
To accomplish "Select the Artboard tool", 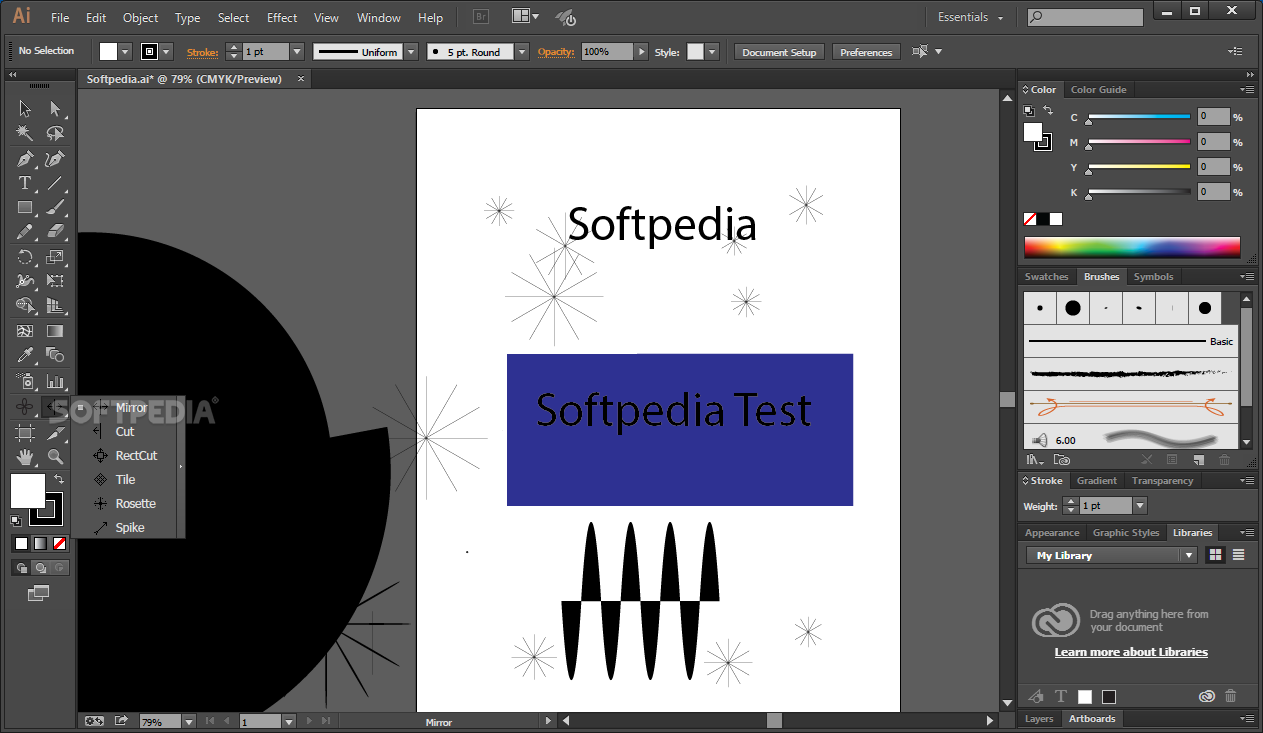I will pyautogui.click(x=25, y=433).
